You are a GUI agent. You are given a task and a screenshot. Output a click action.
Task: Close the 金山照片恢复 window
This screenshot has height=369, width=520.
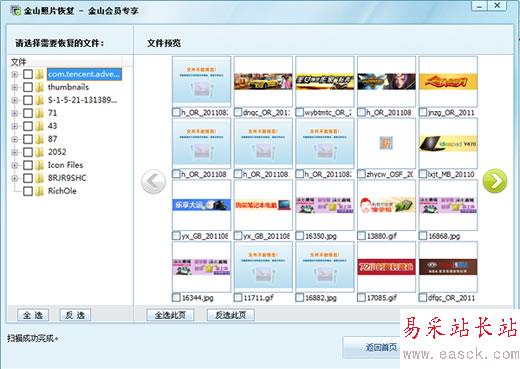click(x=497, y=5)
